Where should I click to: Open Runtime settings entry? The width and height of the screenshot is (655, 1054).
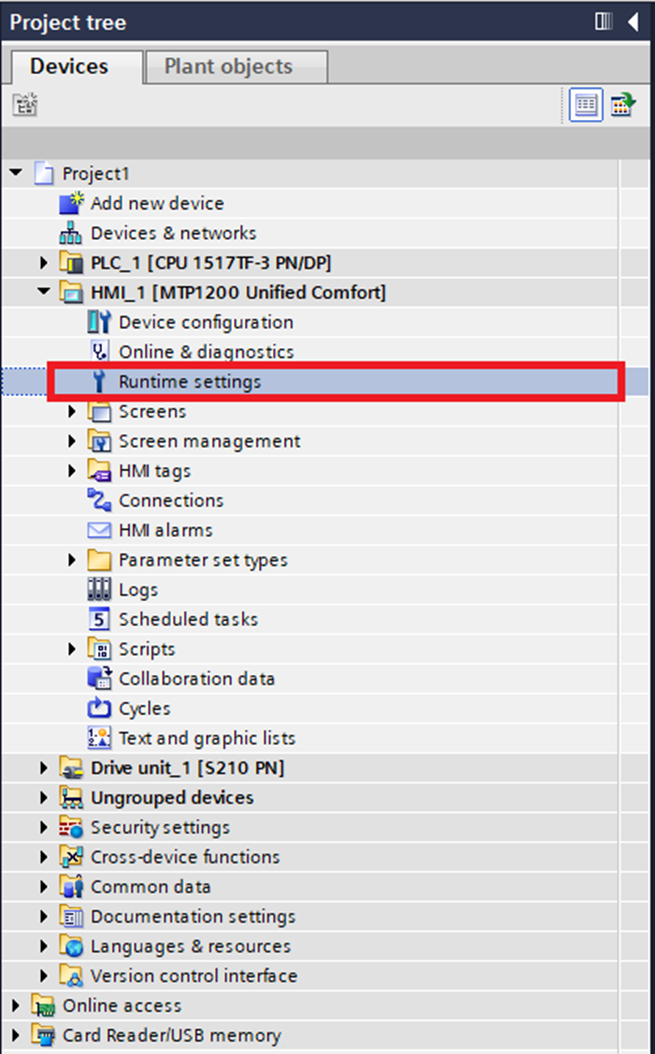click(190, 382)
